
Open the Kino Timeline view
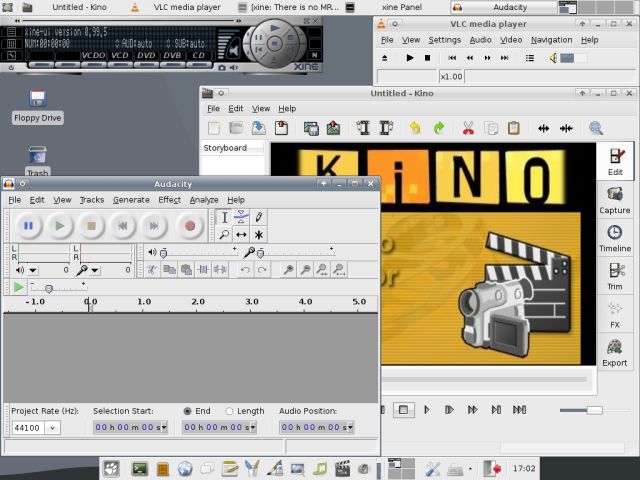[615, 238]
